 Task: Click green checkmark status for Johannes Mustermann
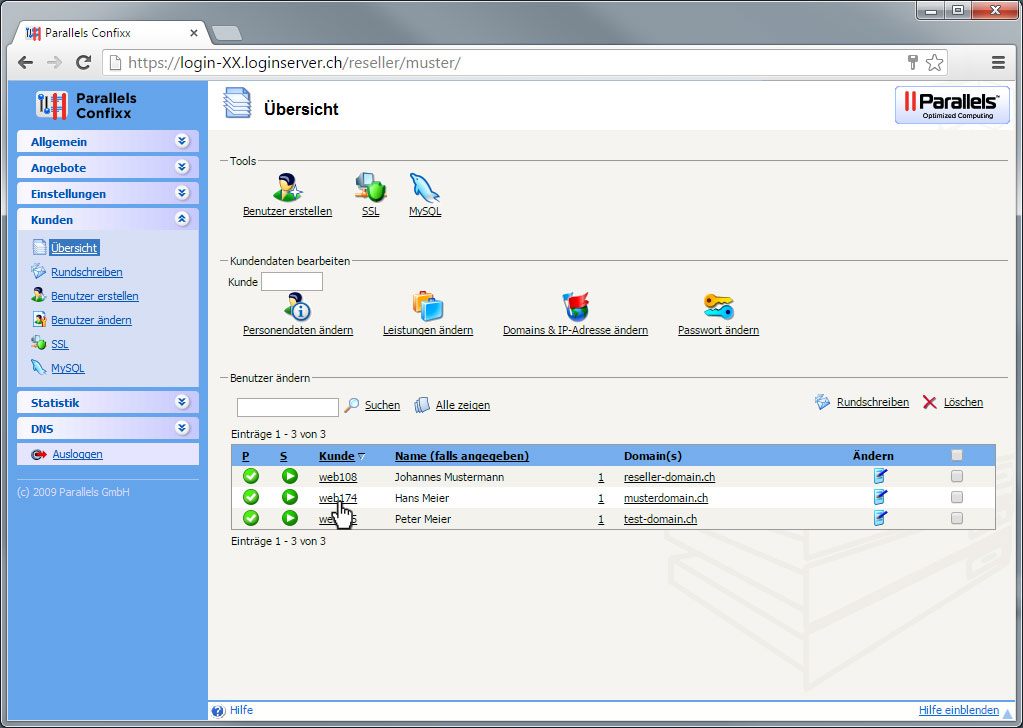[x=251, y=476]
